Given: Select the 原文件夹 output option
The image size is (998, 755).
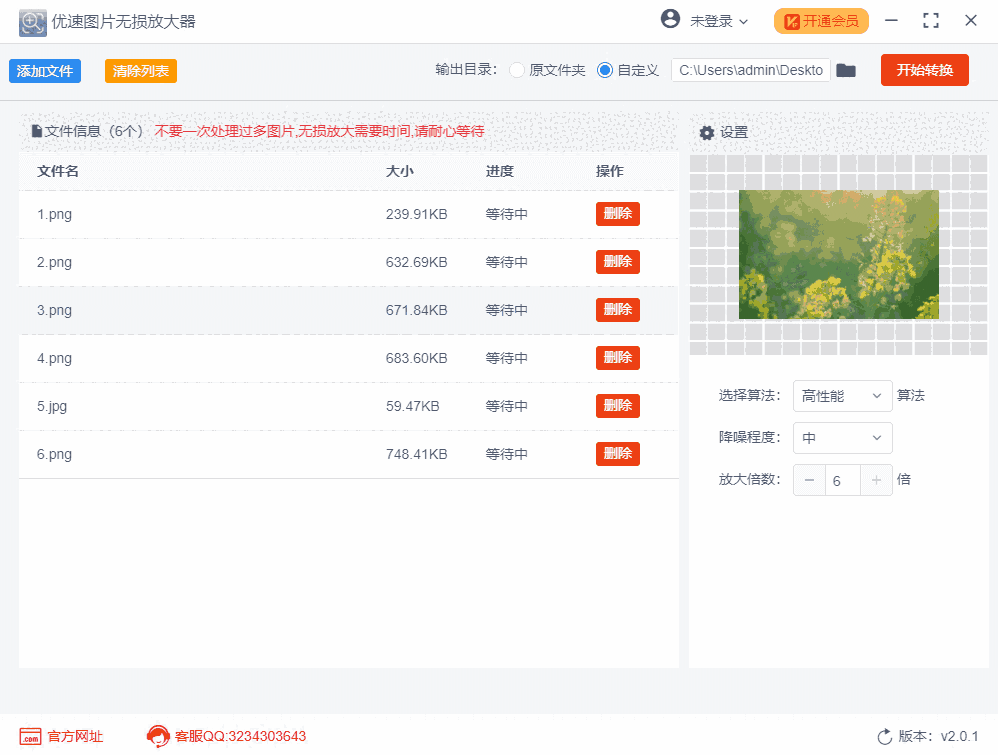Looking at the screenshot, I should coord(516,70).
